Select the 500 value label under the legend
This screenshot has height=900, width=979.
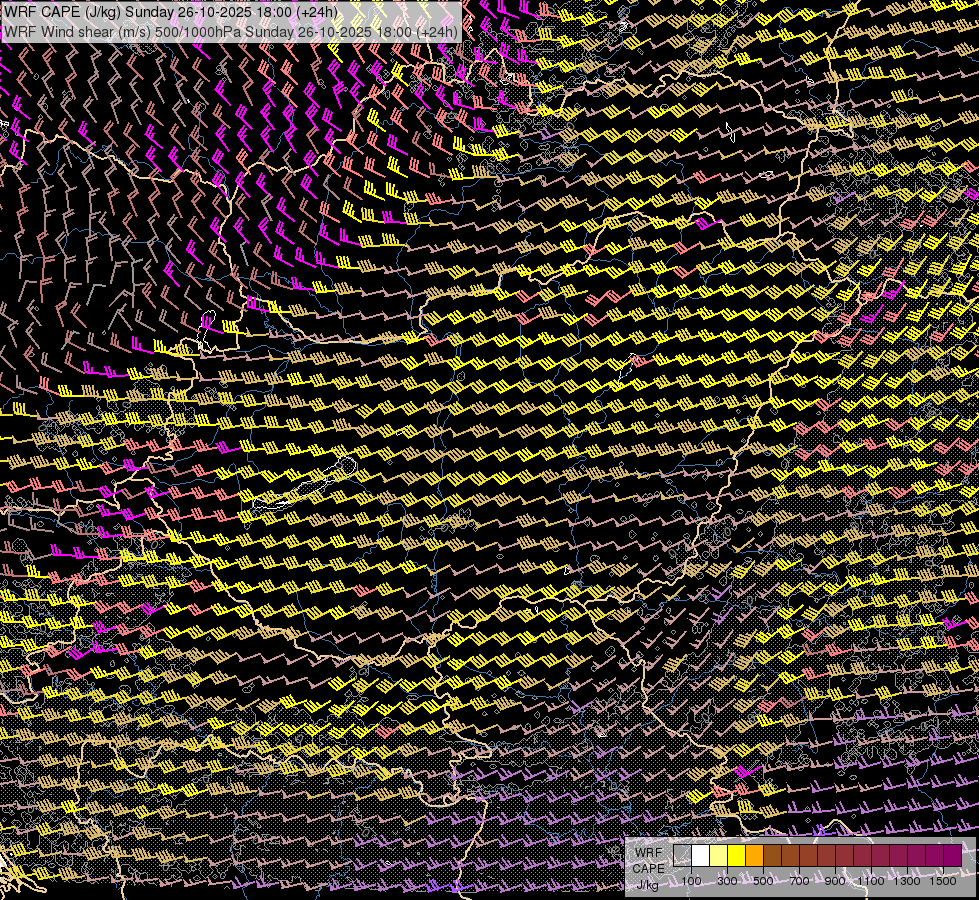coord(763,881)
